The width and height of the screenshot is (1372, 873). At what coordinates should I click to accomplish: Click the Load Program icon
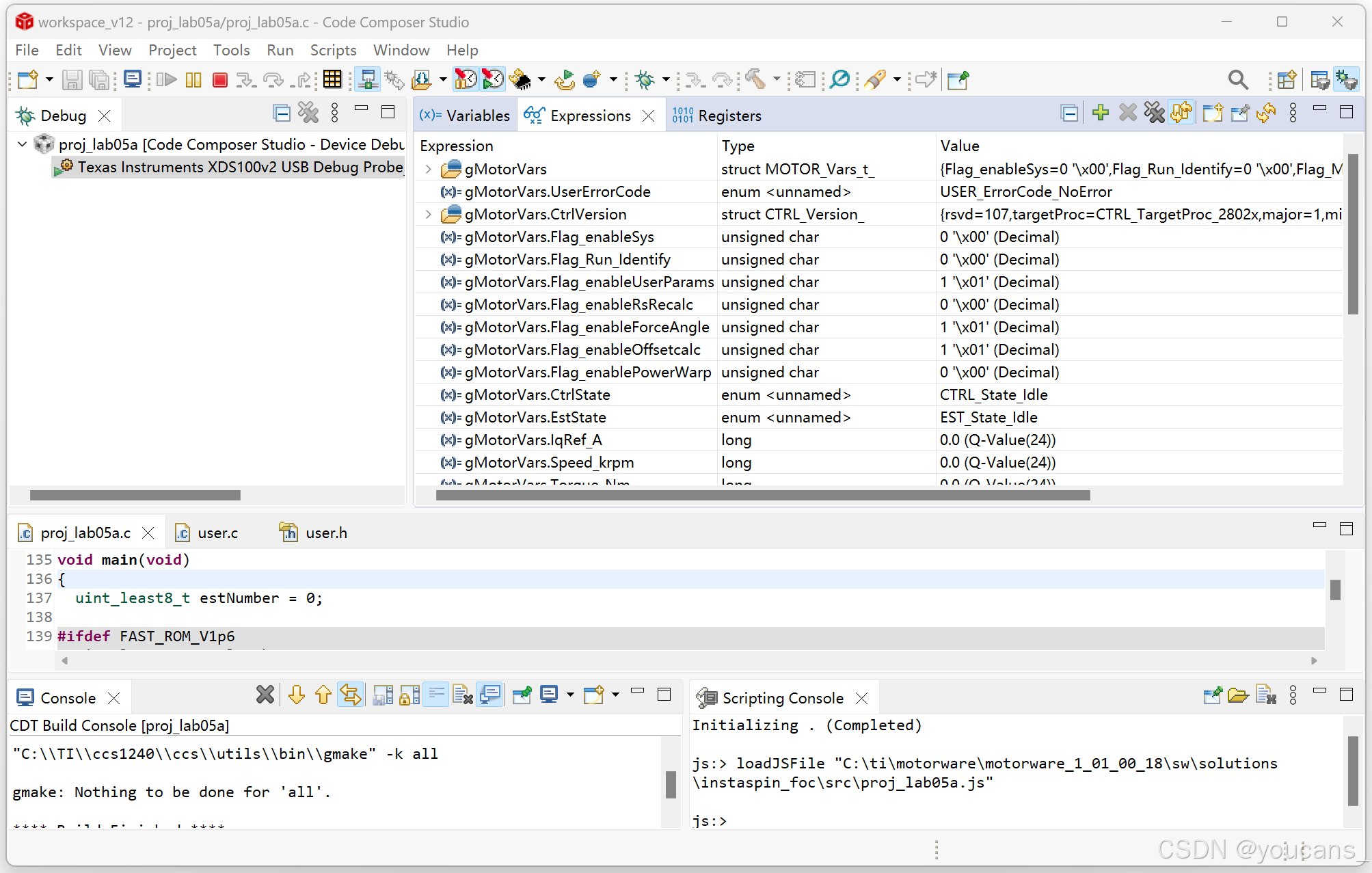422,80
